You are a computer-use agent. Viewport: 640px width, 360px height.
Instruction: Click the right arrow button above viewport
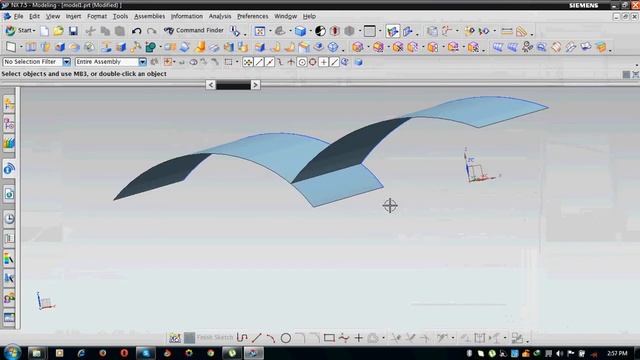[x=256, y=85]
